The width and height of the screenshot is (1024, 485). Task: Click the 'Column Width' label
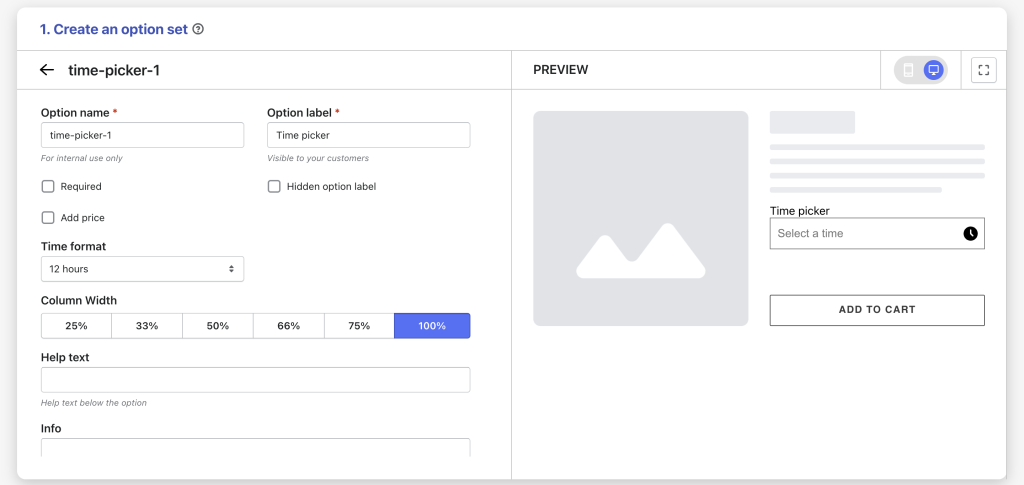(79, 300)
